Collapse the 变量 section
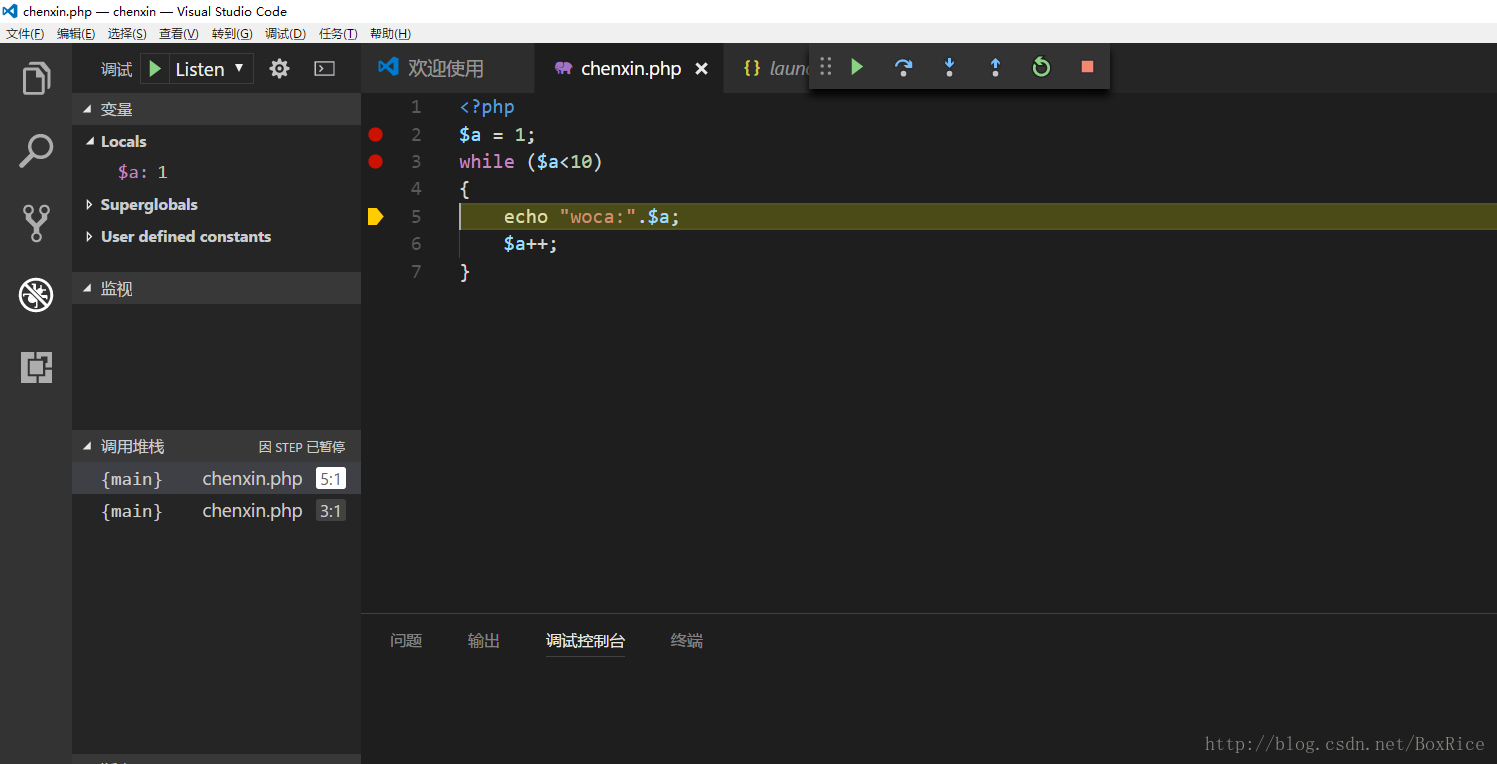 [x=87, y=109]
